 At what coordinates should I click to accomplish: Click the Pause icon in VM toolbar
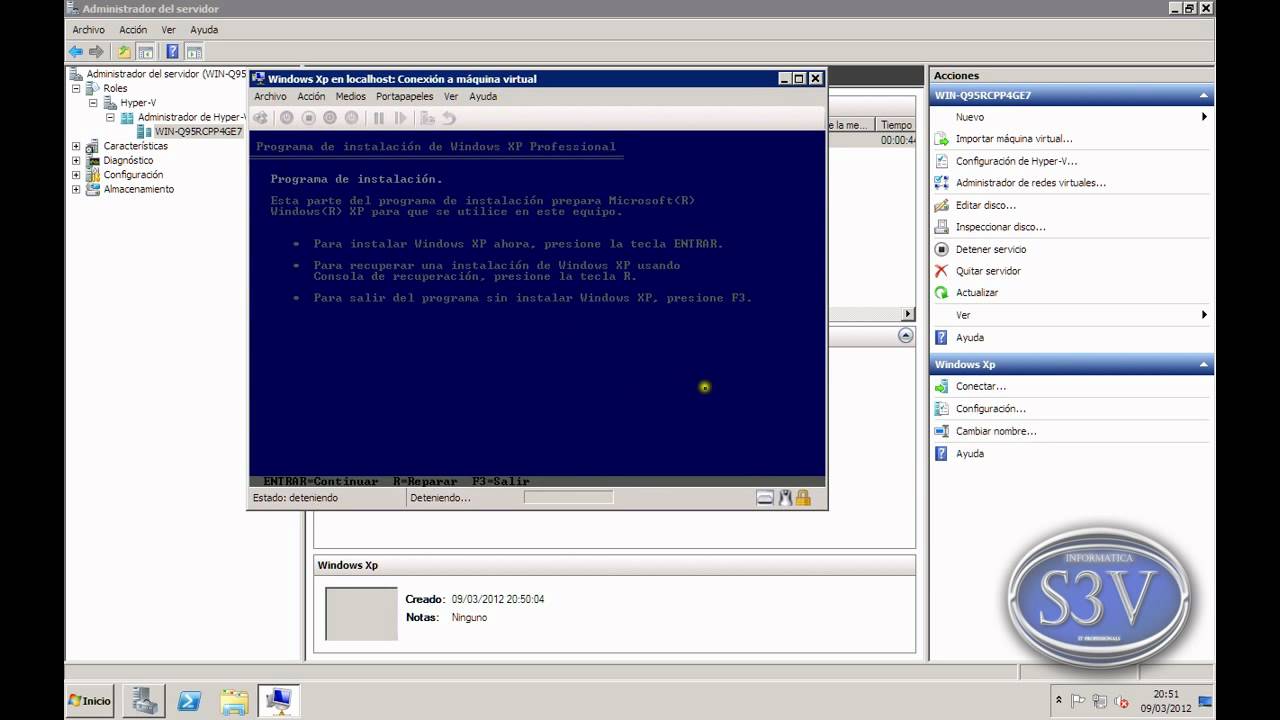pos(379,118)
